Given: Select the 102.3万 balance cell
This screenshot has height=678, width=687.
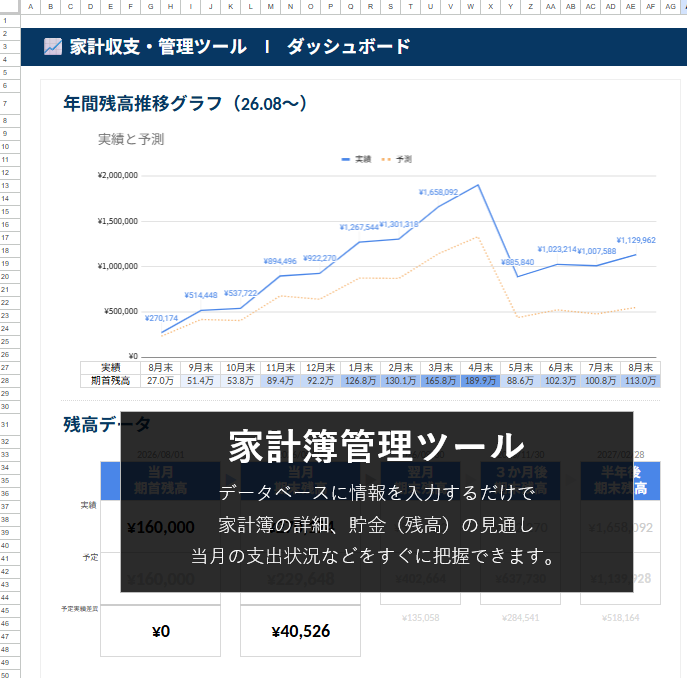Looking at the screenshot, I should (561, 381).
